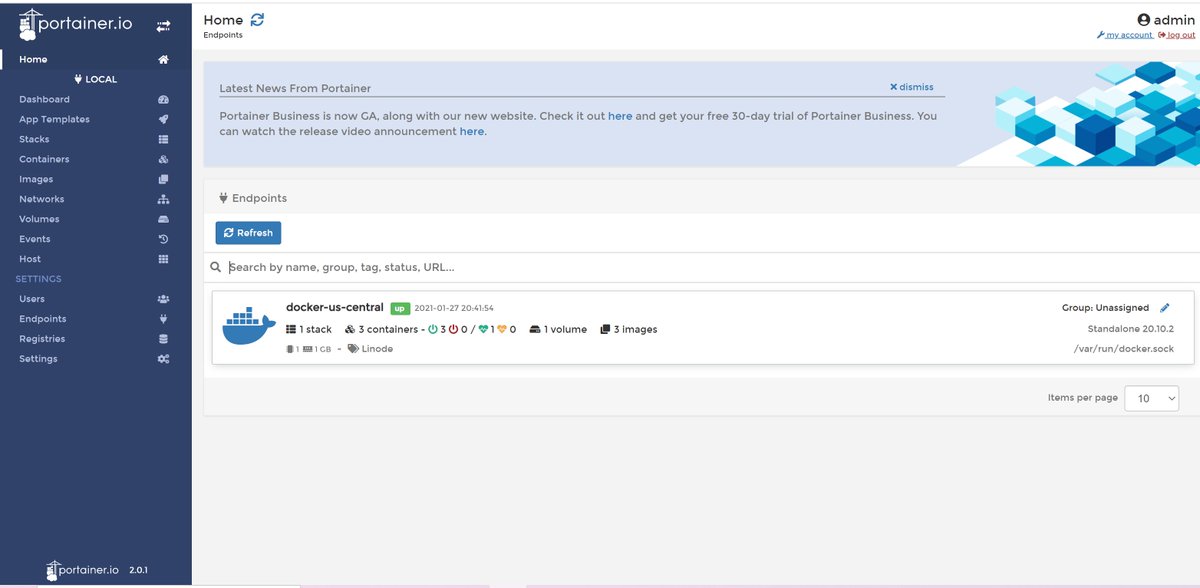Select Networks in the sidebar
This screenshot has height=588, width=1200.
pos(41,199)
